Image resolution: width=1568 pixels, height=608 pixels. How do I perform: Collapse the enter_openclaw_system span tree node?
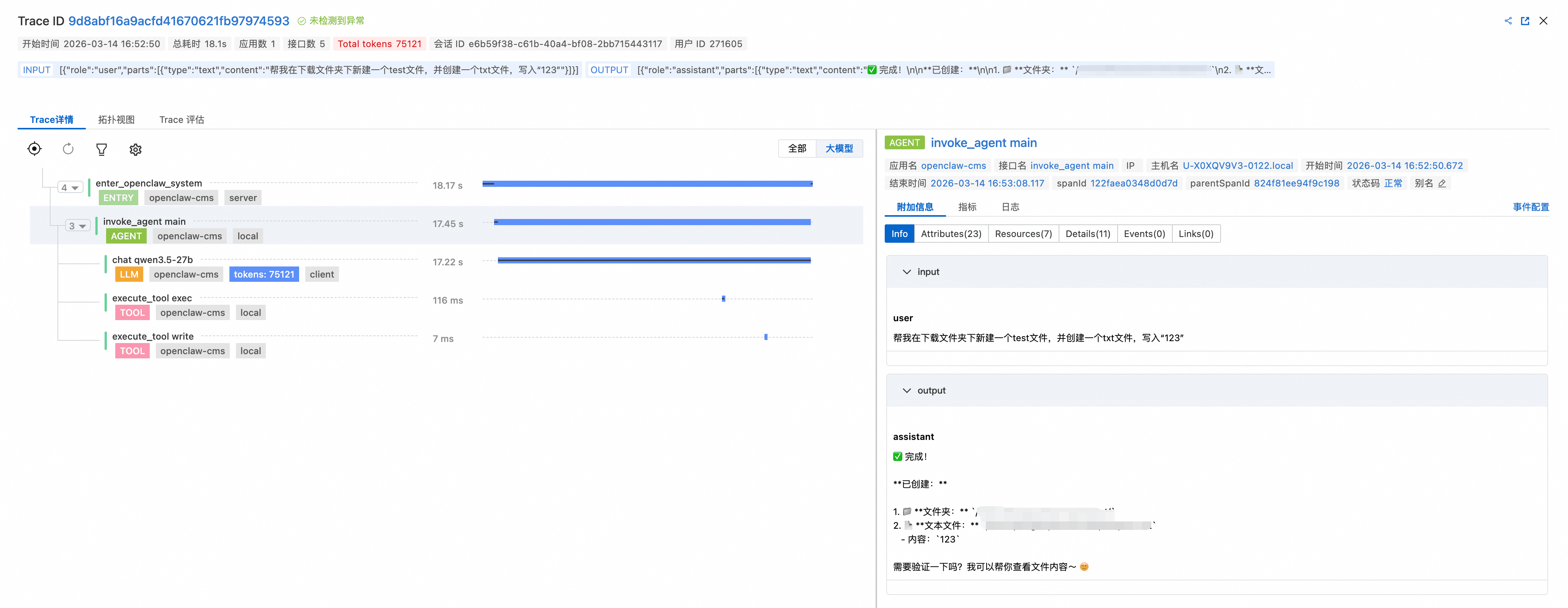click(70, 188)
